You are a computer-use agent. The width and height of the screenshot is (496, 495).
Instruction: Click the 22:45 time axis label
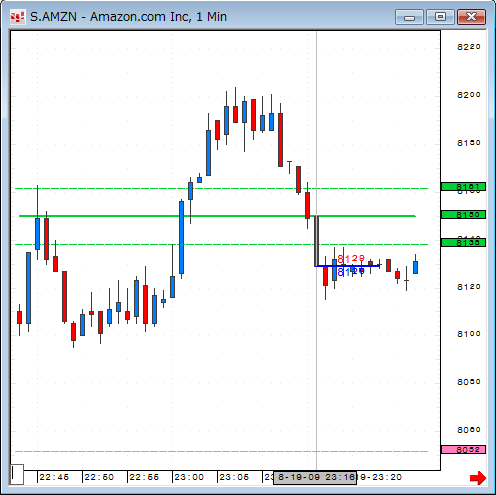click(x=54, y=477)
